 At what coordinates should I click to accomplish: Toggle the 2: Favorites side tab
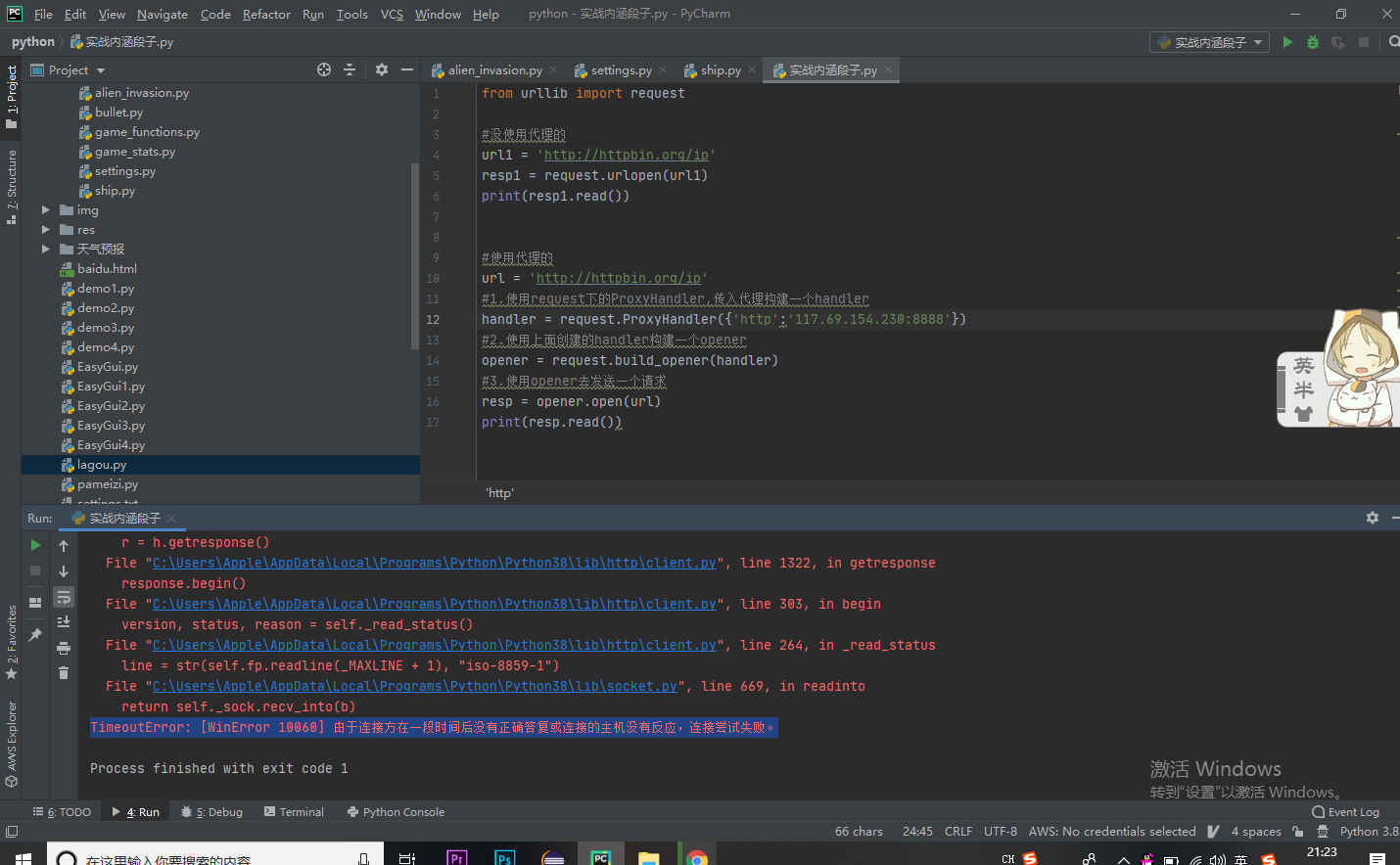(11, 643)
